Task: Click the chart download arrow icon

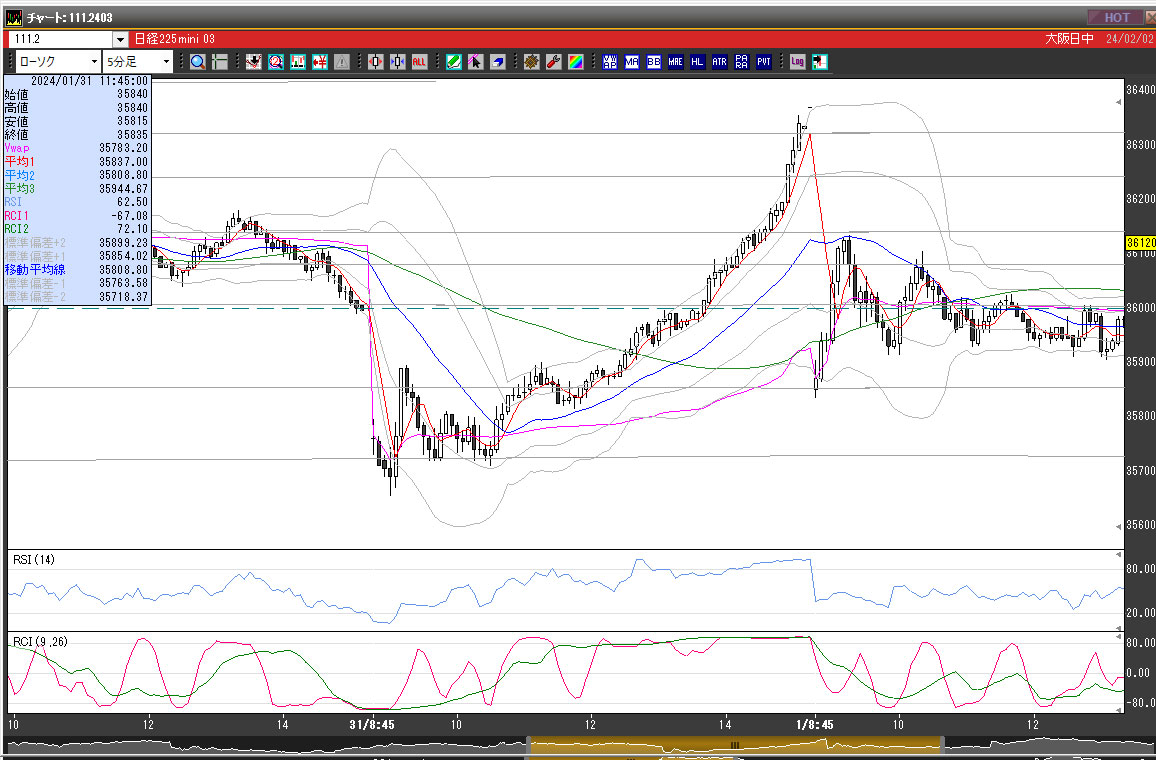Action: (254, 62)
